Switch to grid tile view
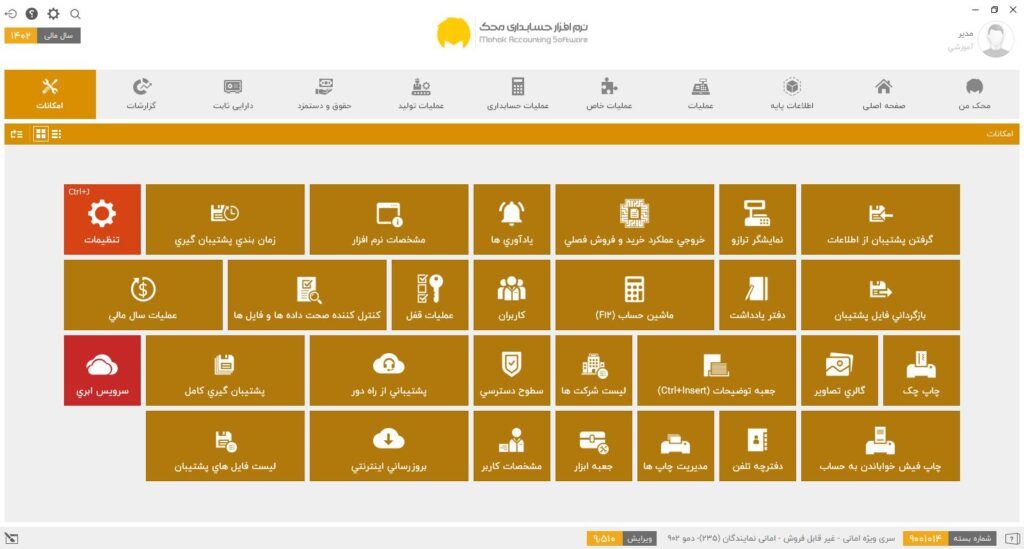Screen dimensions: 1024x549 click(x=40, y=133)
